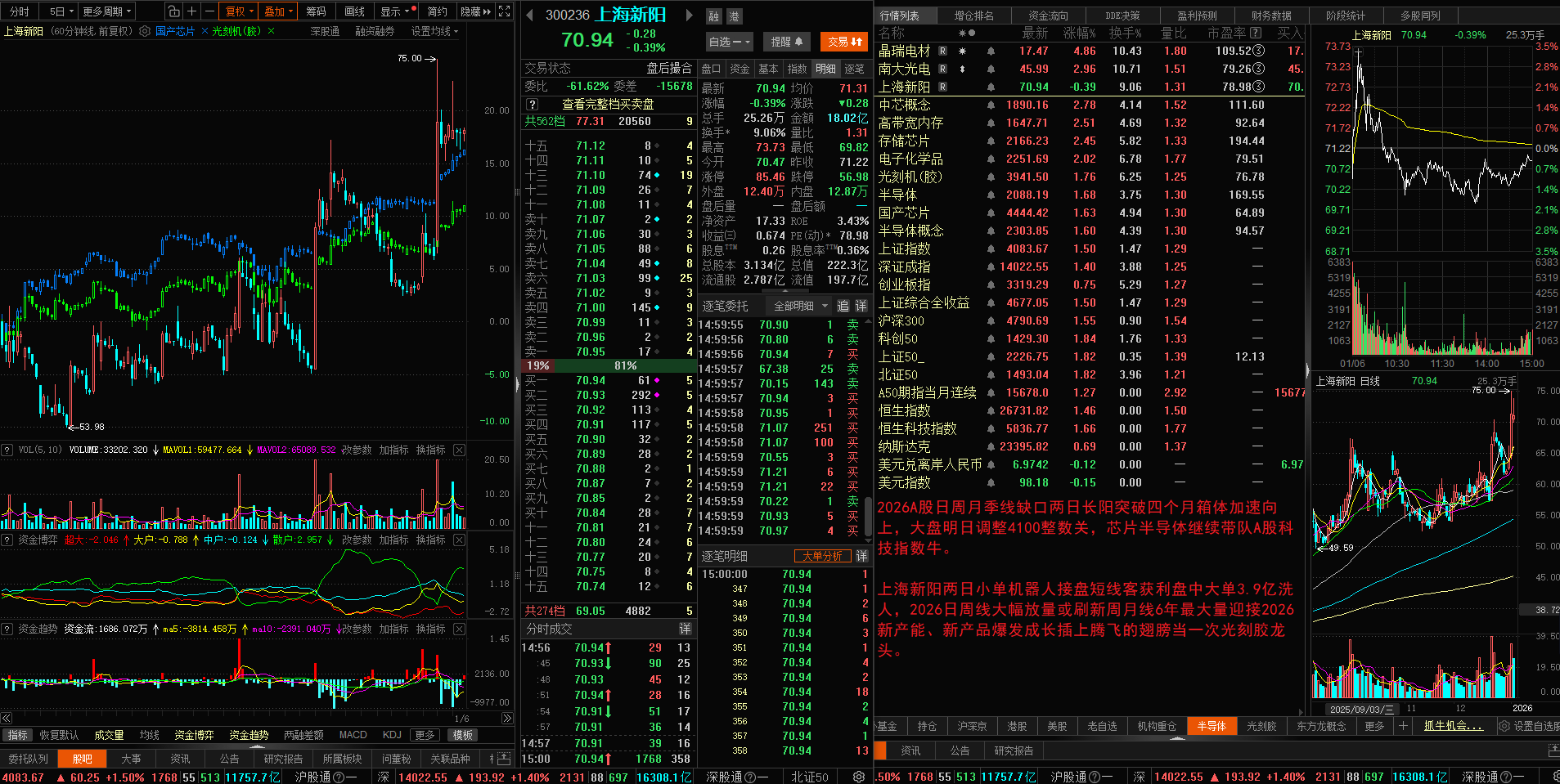Open the 设置均线 dropdown

pyautogui.click(x=434, y=31)
